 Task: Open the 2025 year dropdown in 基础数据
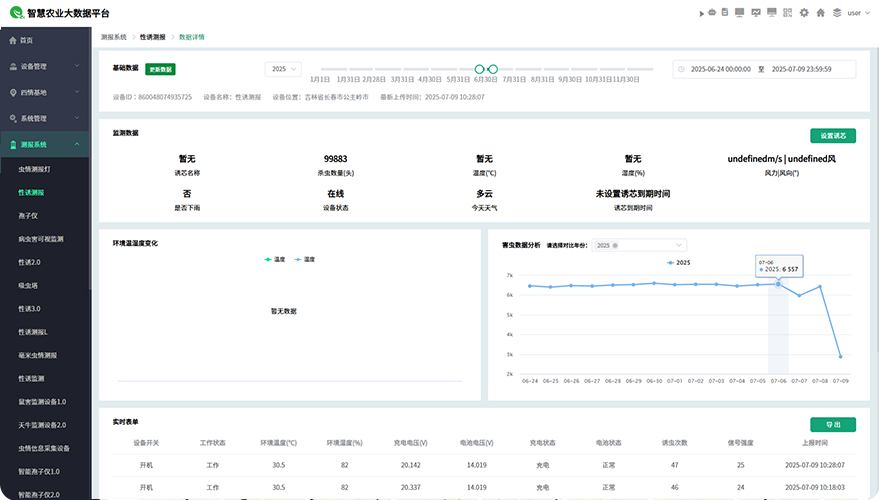[283, 69]
